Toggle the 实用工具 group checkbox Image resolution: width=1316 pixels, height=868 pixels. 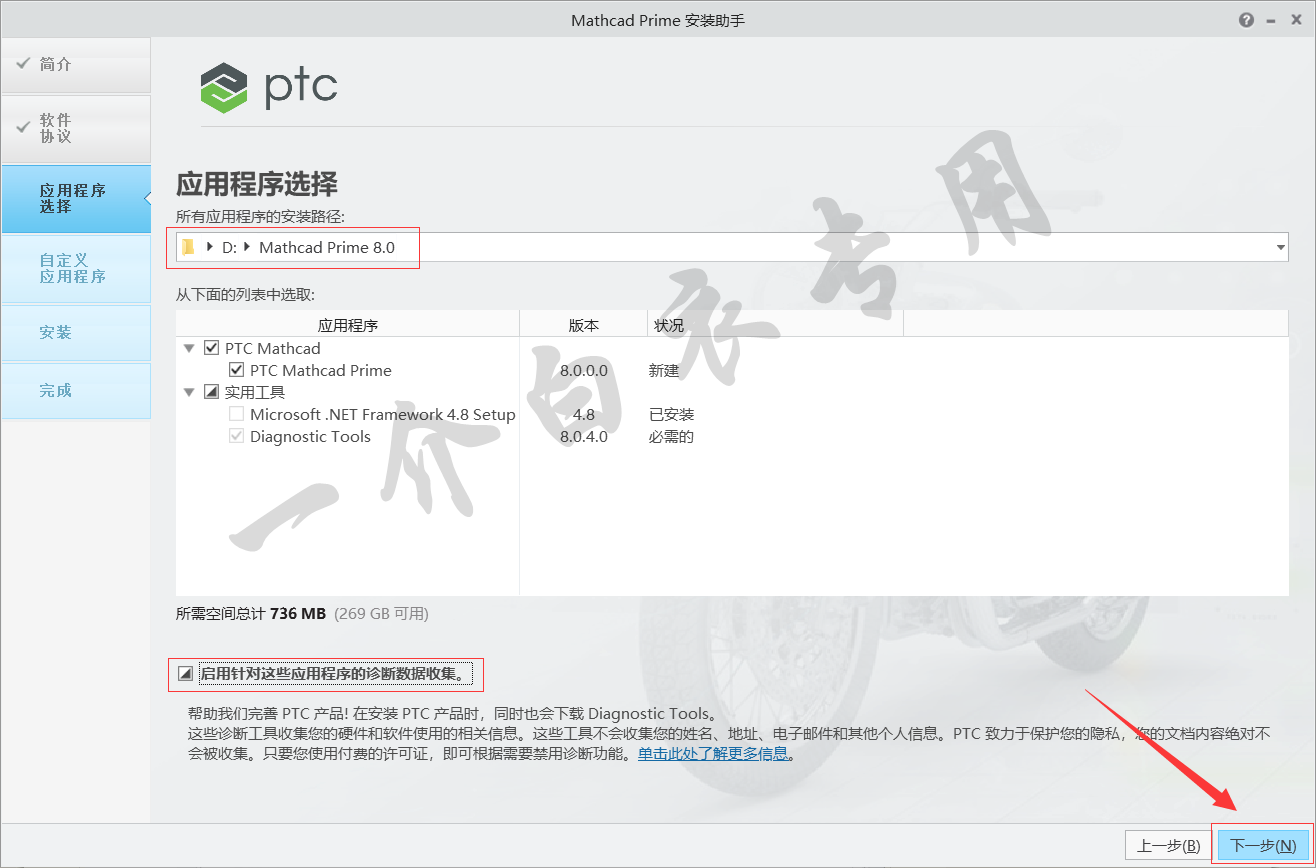tap(211, 392)
